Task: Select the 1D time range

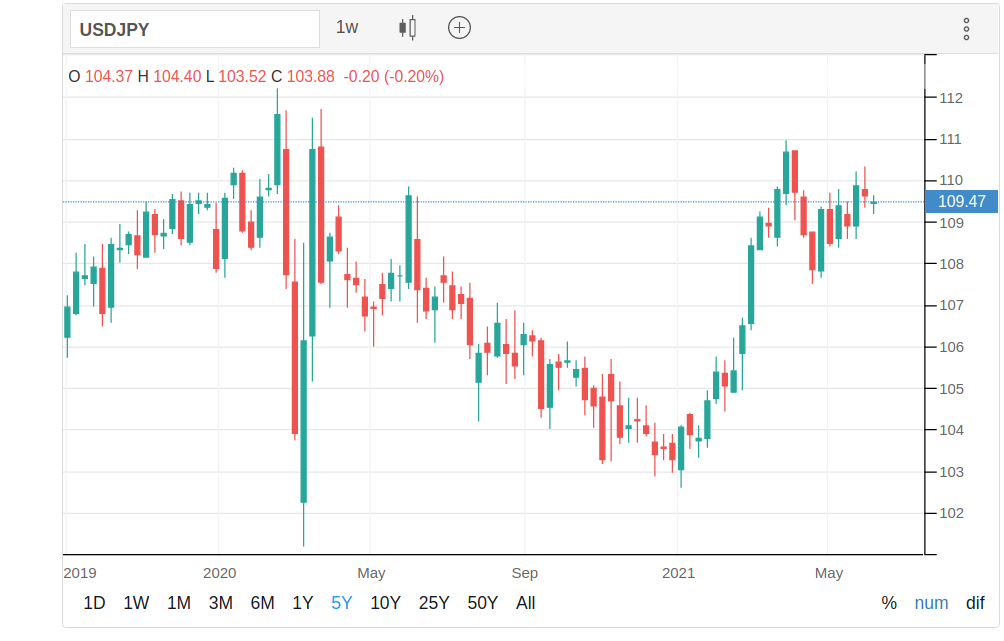Action: [x=94, y=603]
